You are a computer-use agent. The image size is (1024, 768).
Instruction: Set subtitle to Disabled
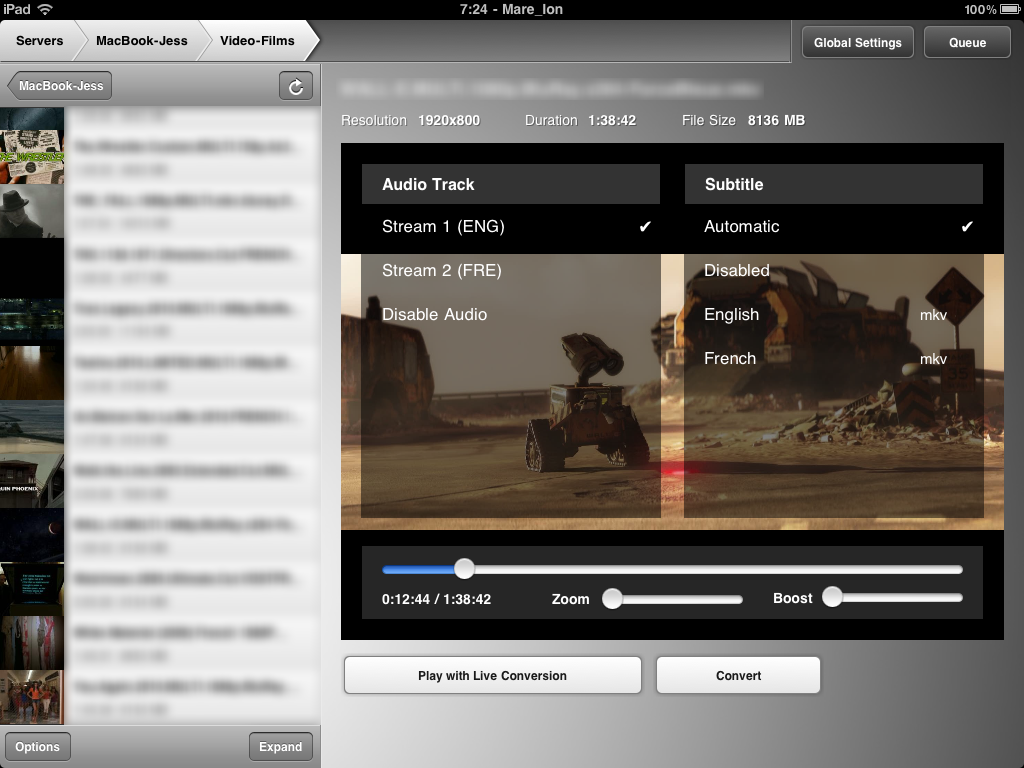833,270
